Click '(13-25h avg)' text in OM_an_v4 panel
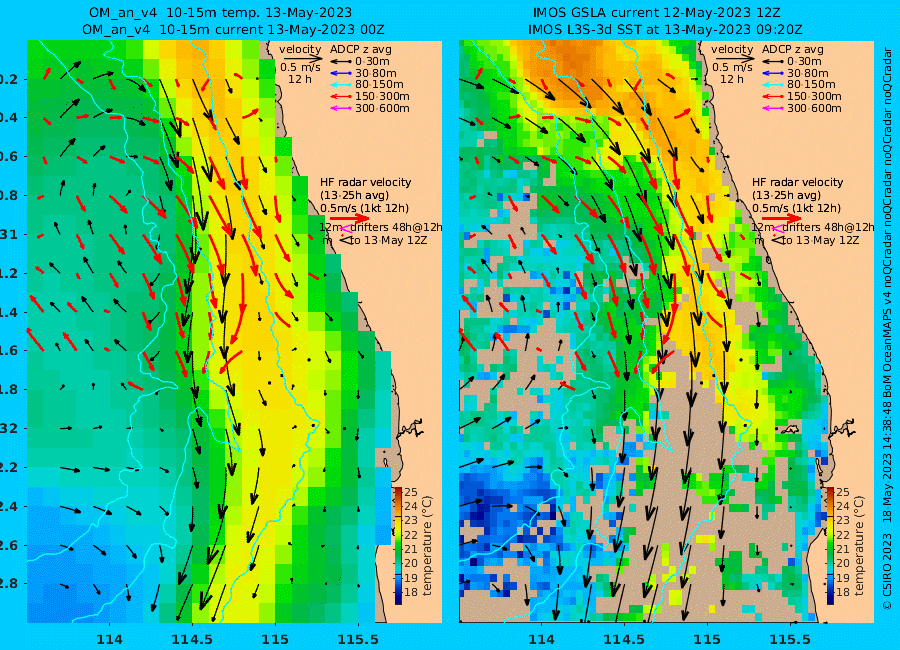This screenshot has width=900, height=650. tap(354, 196)
